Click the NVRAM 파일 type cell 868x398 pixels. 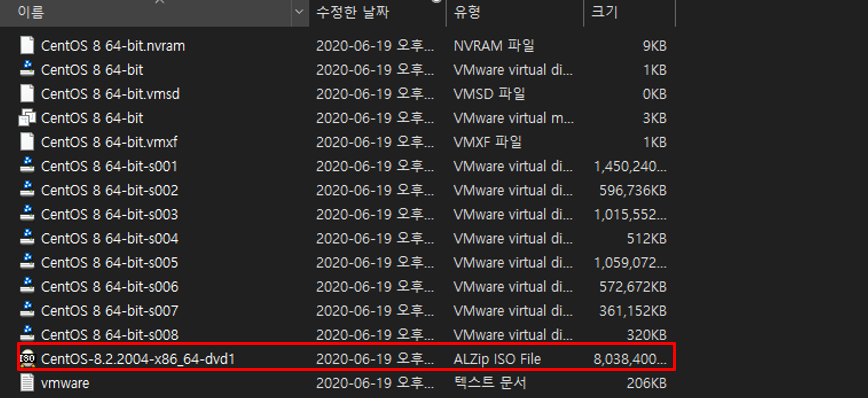click(x=494, y=46)
